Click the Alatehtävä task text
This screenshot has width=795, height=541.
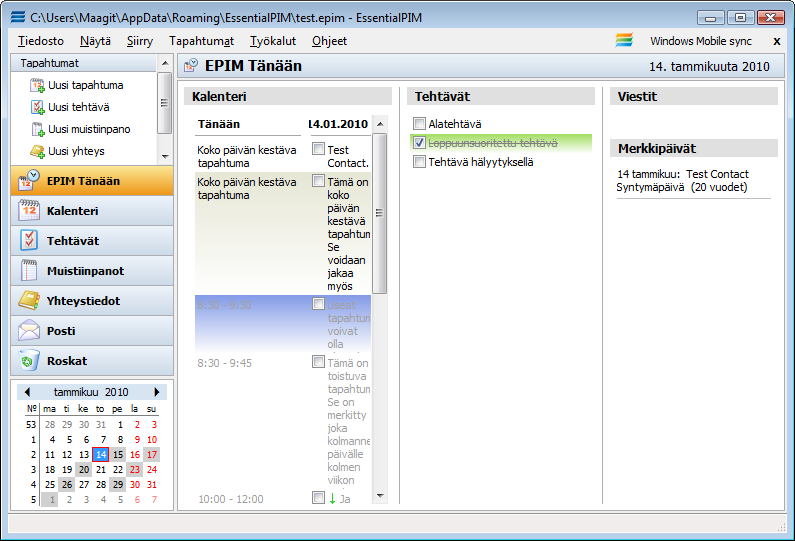coord(455,124)
